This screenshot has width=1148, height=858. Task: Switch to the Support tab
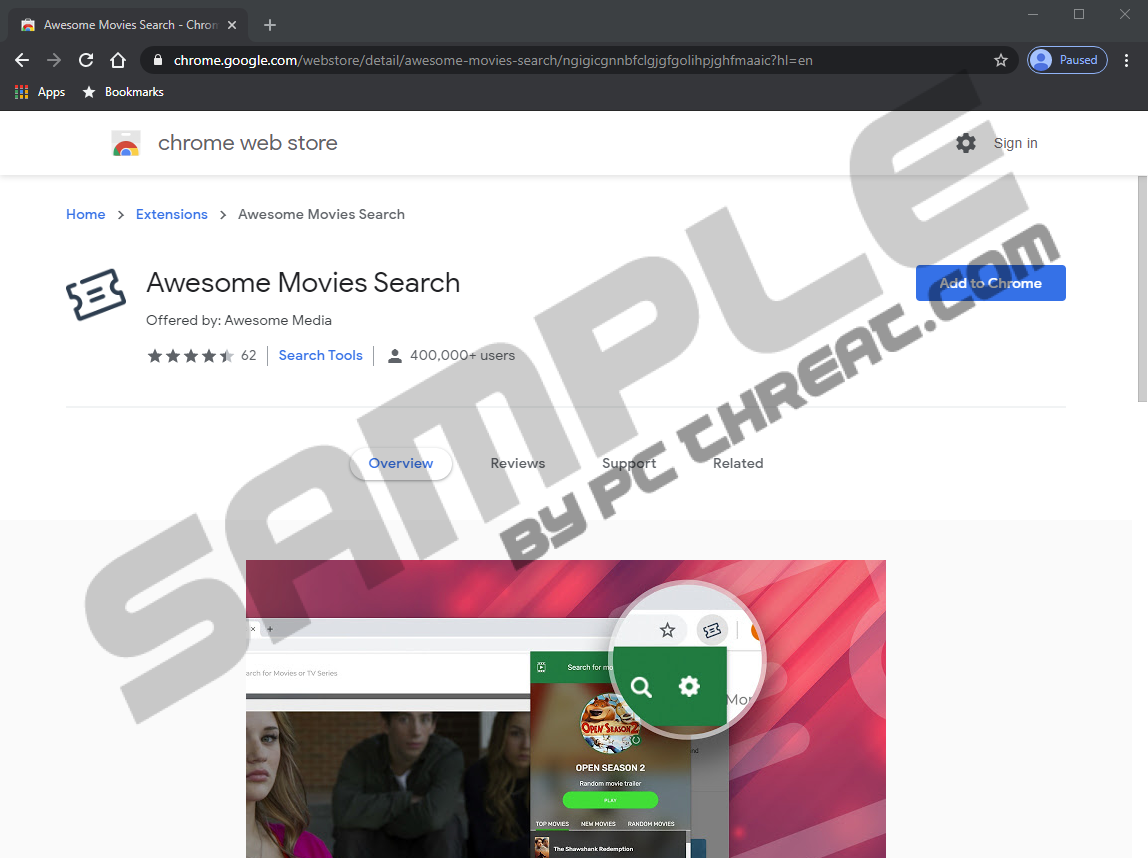[x=629, y=463]
